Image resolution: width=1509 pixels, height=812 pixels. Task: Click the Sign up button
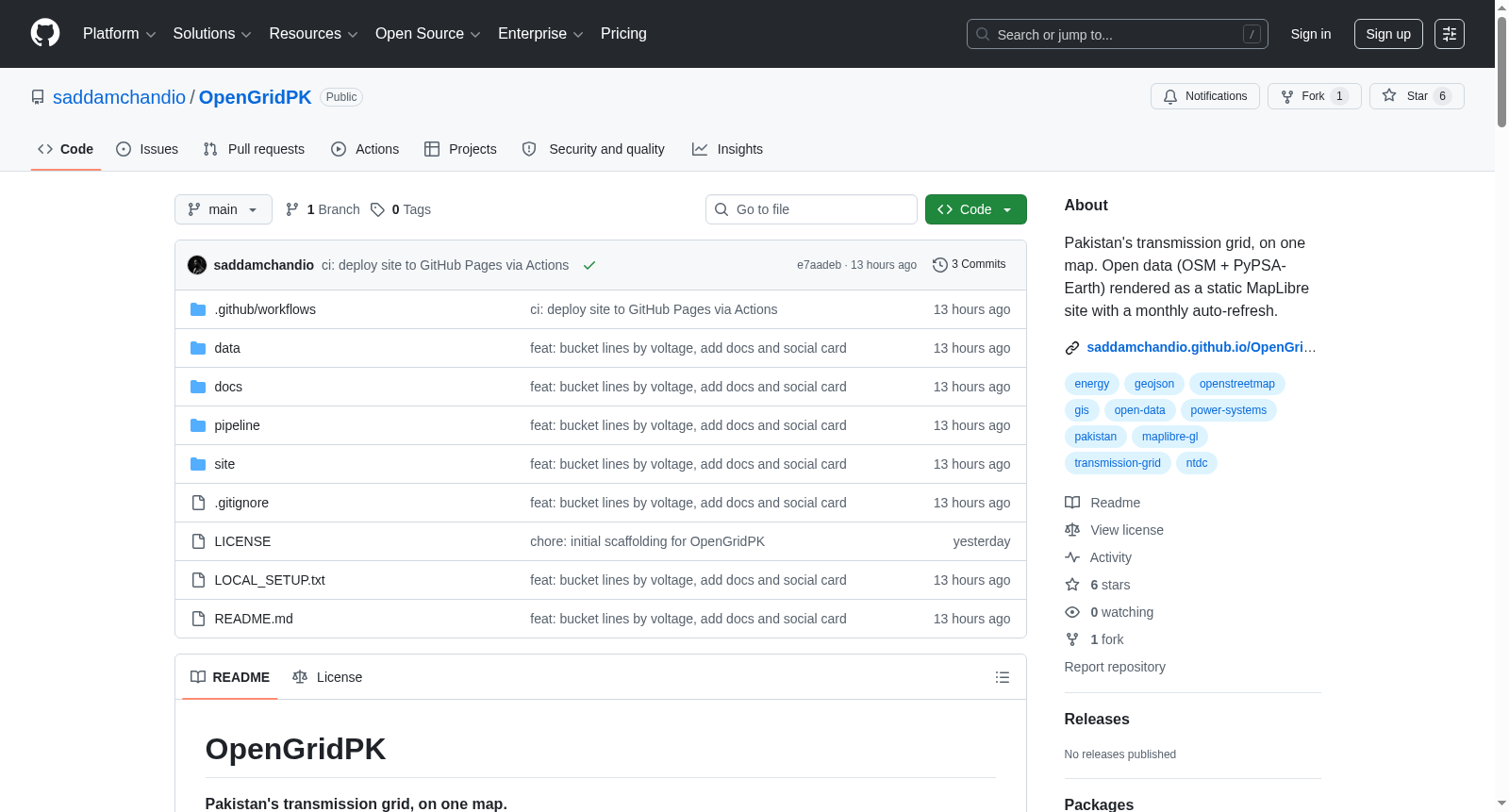tap(1388, 34)
